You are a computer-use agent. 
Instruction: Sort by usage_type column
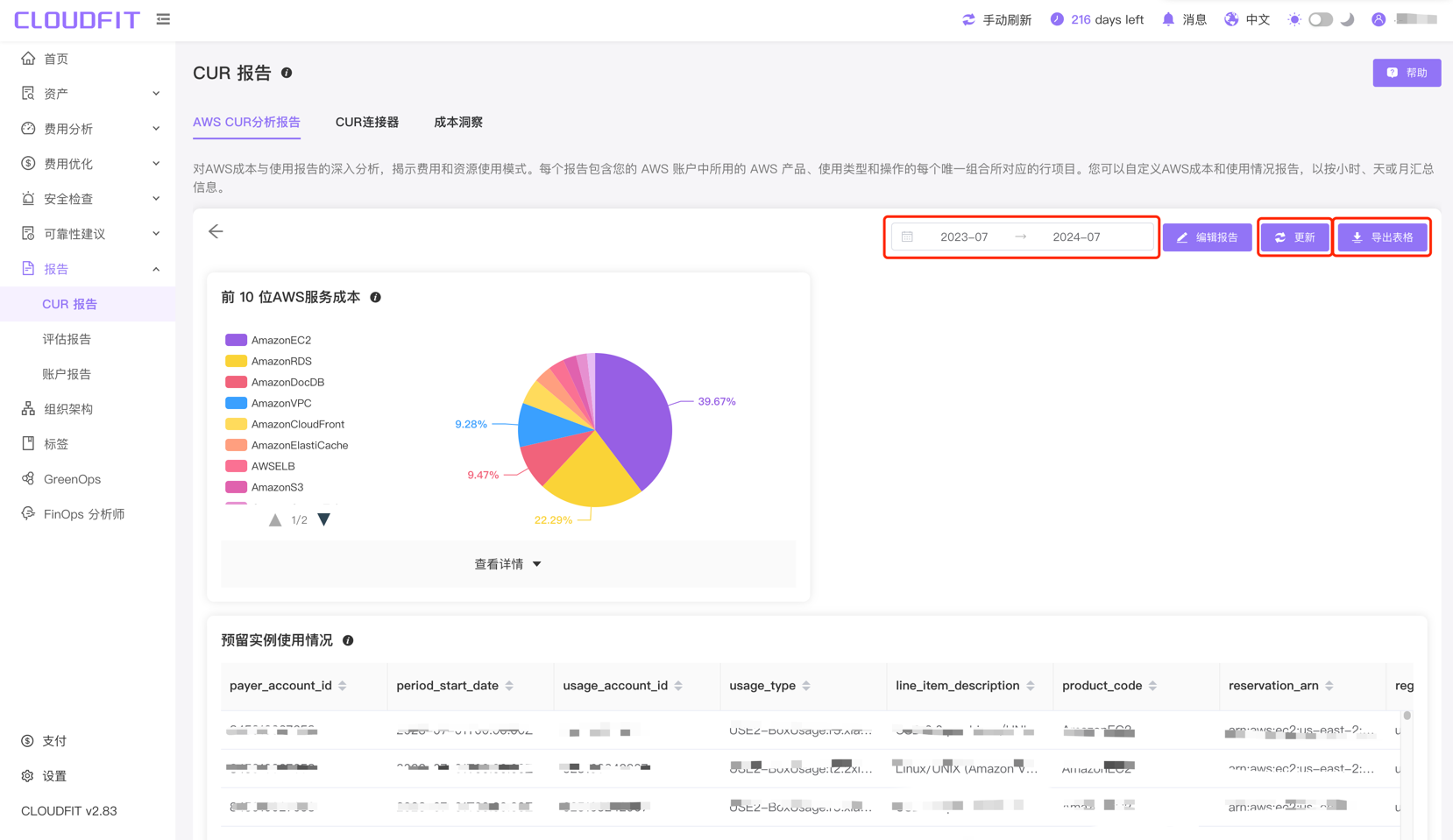pos(806,686)
